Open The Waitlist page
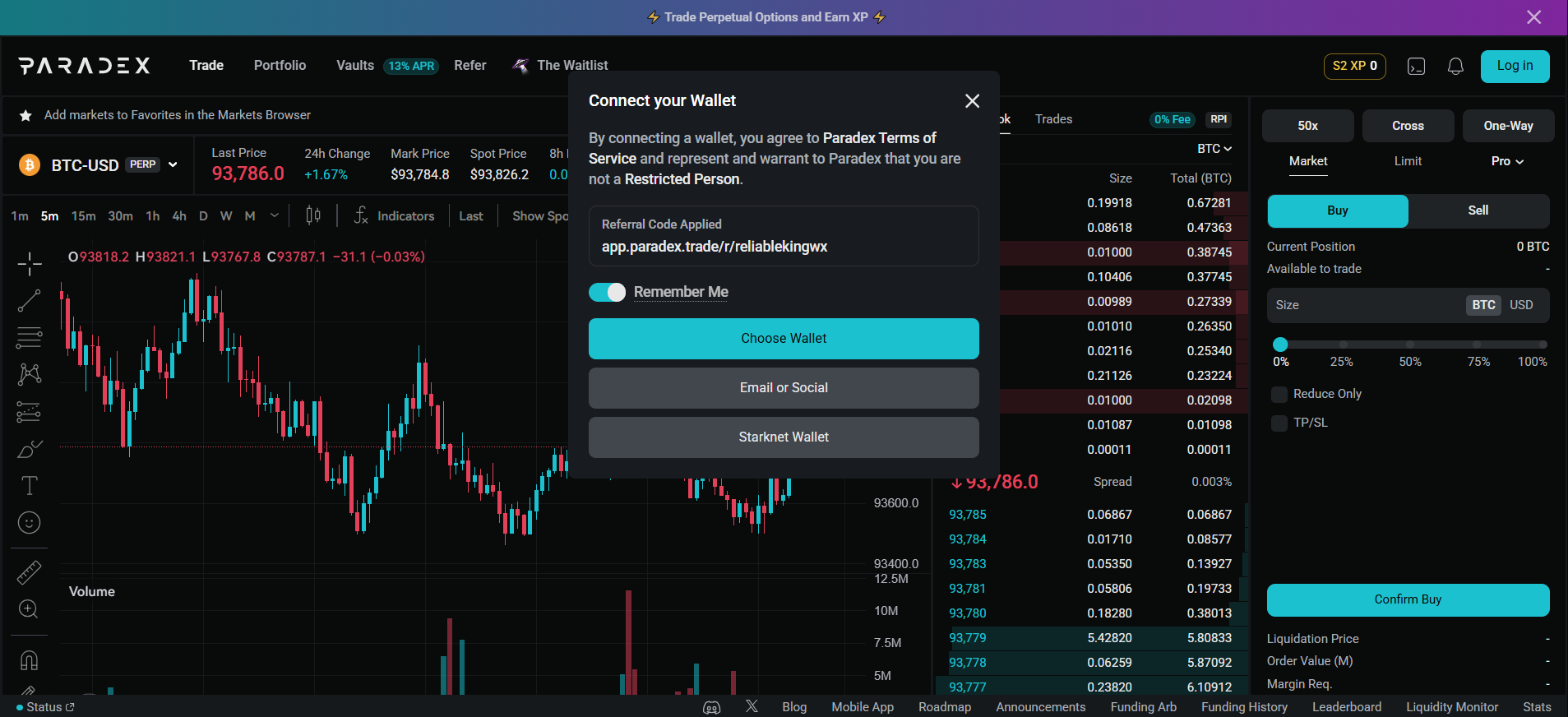The height and width of the screenshot is (717, 1568). click(x=561, y=66)
